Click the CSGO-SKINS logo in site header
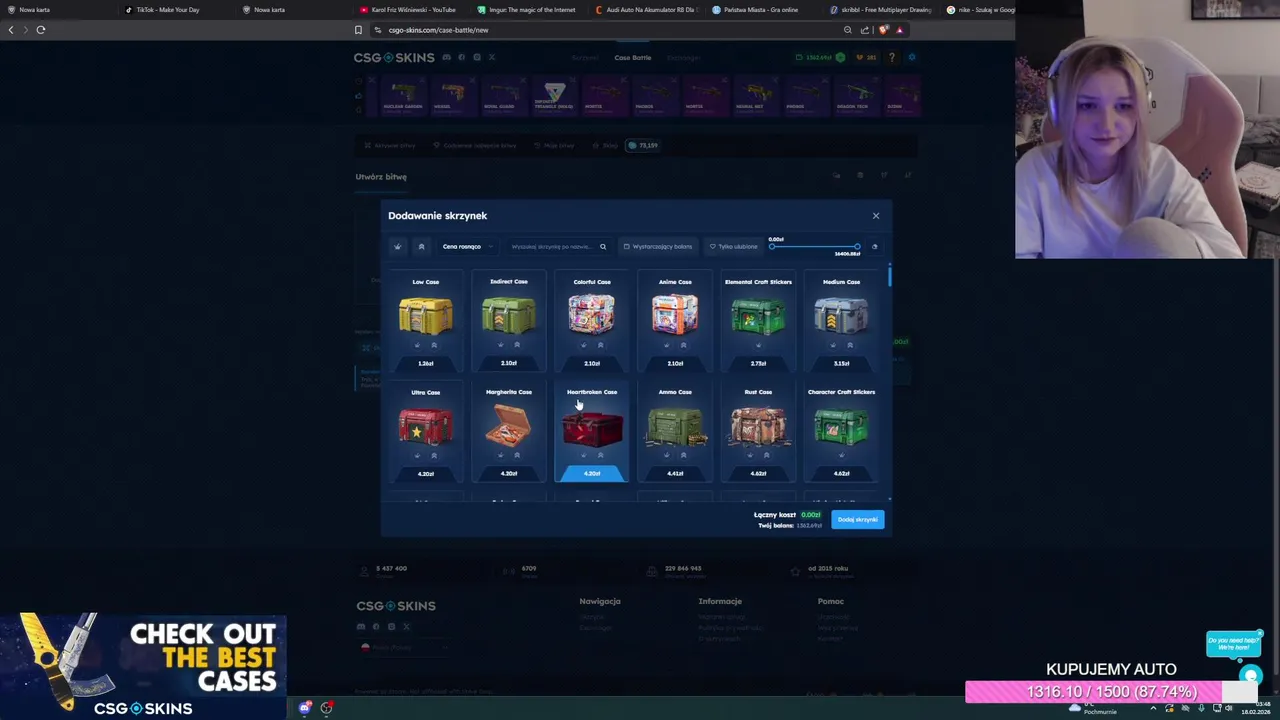Image resolution: width=1280 pixels, height=720 pixels. point(394,57)
